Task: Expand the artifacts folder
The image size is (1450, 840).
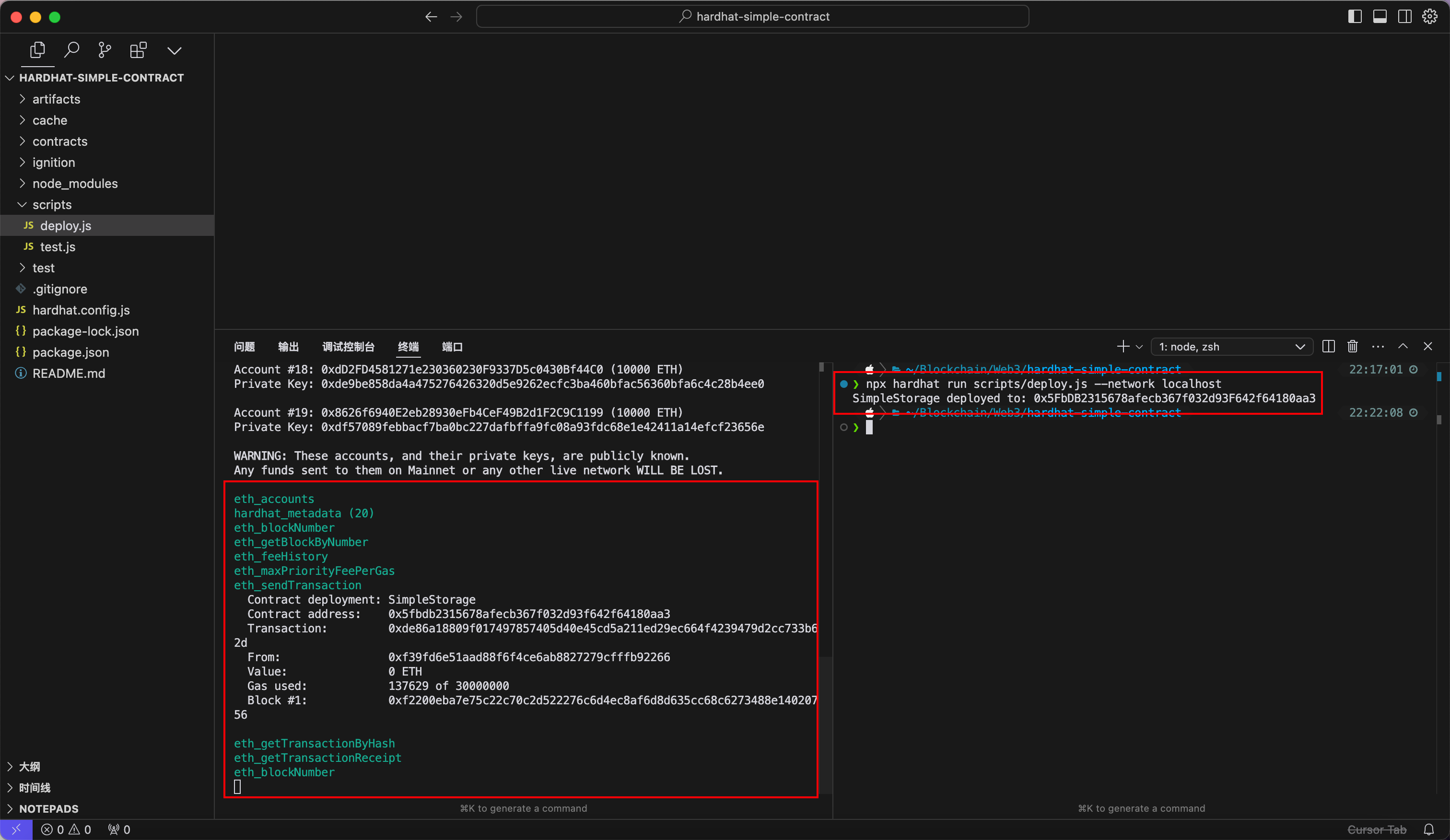Action: tap(107, 99)
